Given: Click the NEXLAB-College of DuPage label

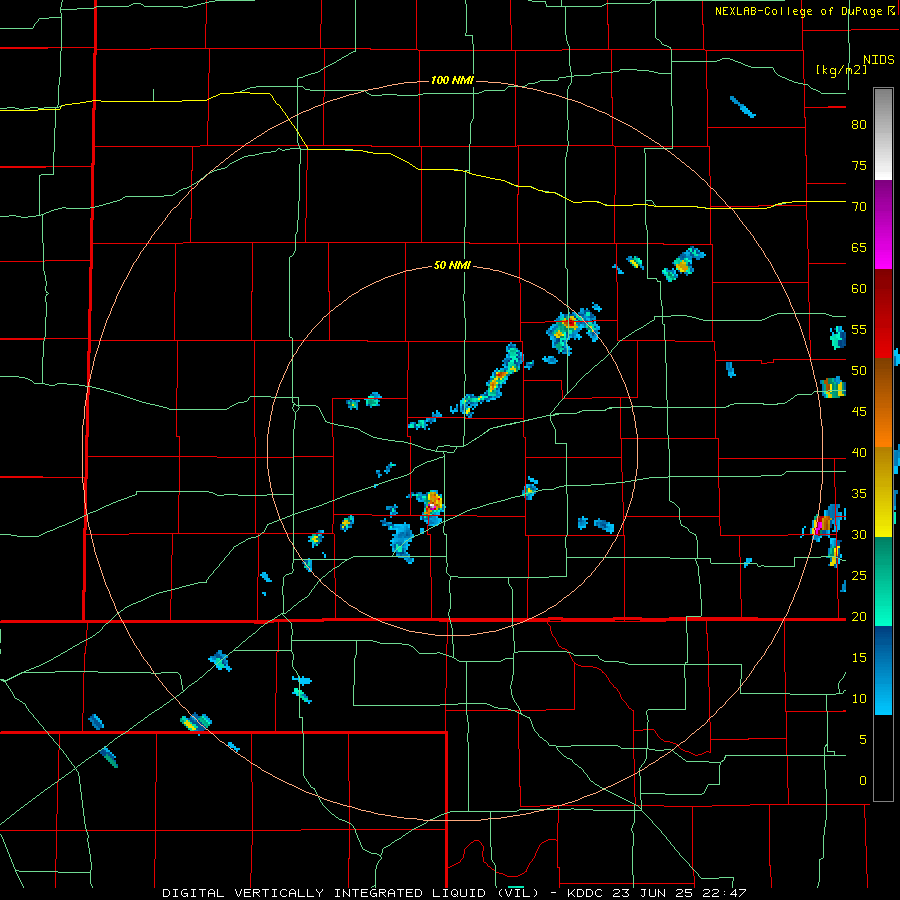Looking at the screenshot, I should pyautogui.click(x=798, y=11).
